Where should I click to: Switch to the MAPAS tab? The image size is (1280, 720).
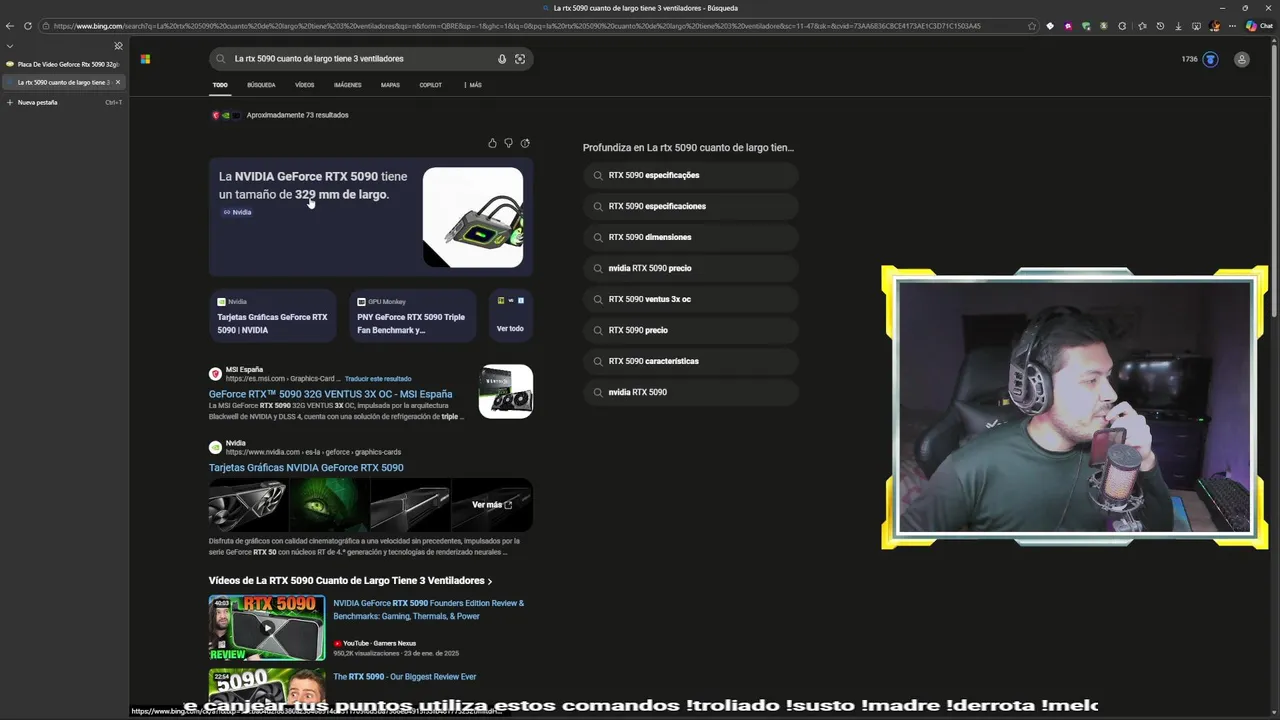(x=390, y=85)
